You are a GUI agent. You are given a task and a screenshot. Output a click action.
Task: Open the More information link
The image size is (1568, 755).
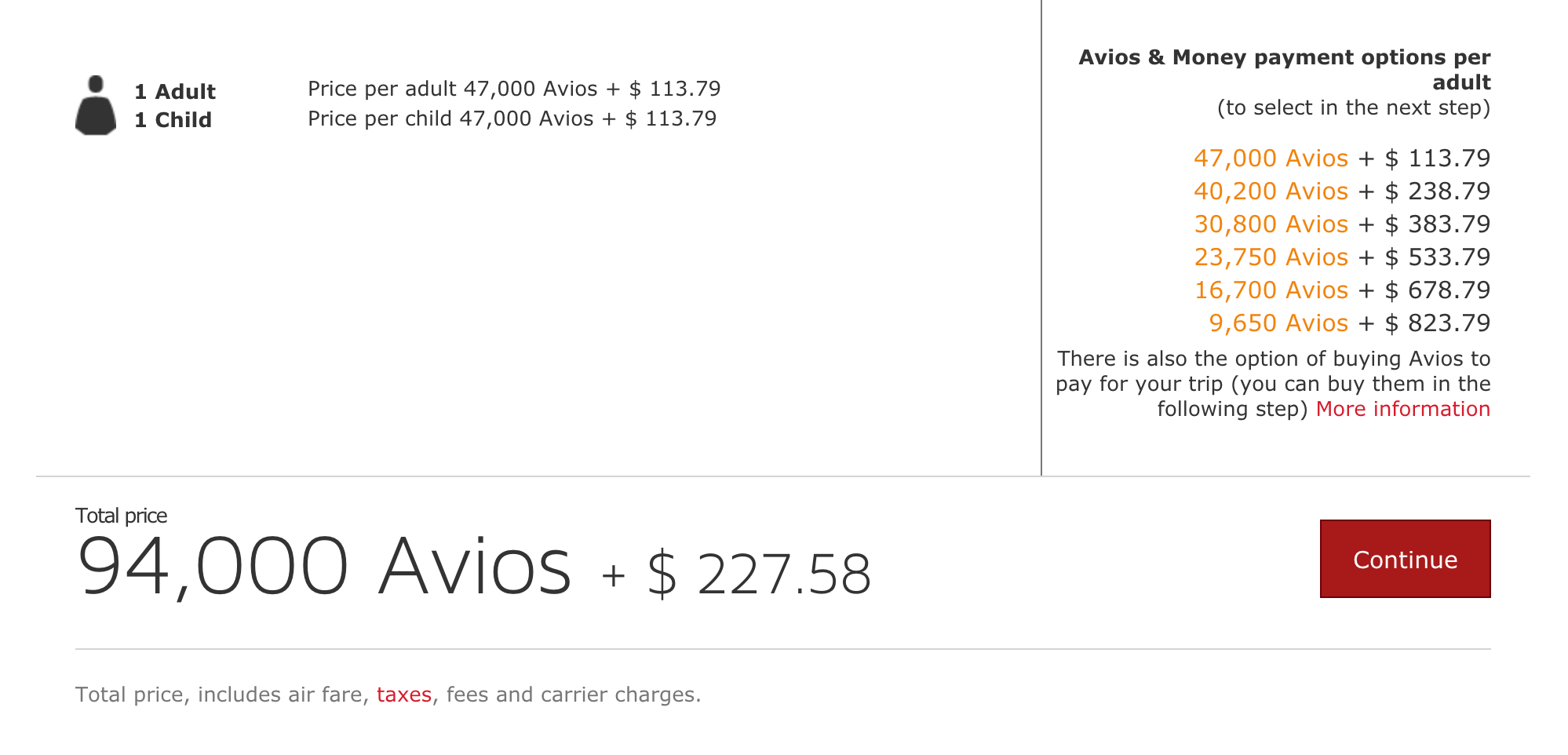pos(1402,409)
